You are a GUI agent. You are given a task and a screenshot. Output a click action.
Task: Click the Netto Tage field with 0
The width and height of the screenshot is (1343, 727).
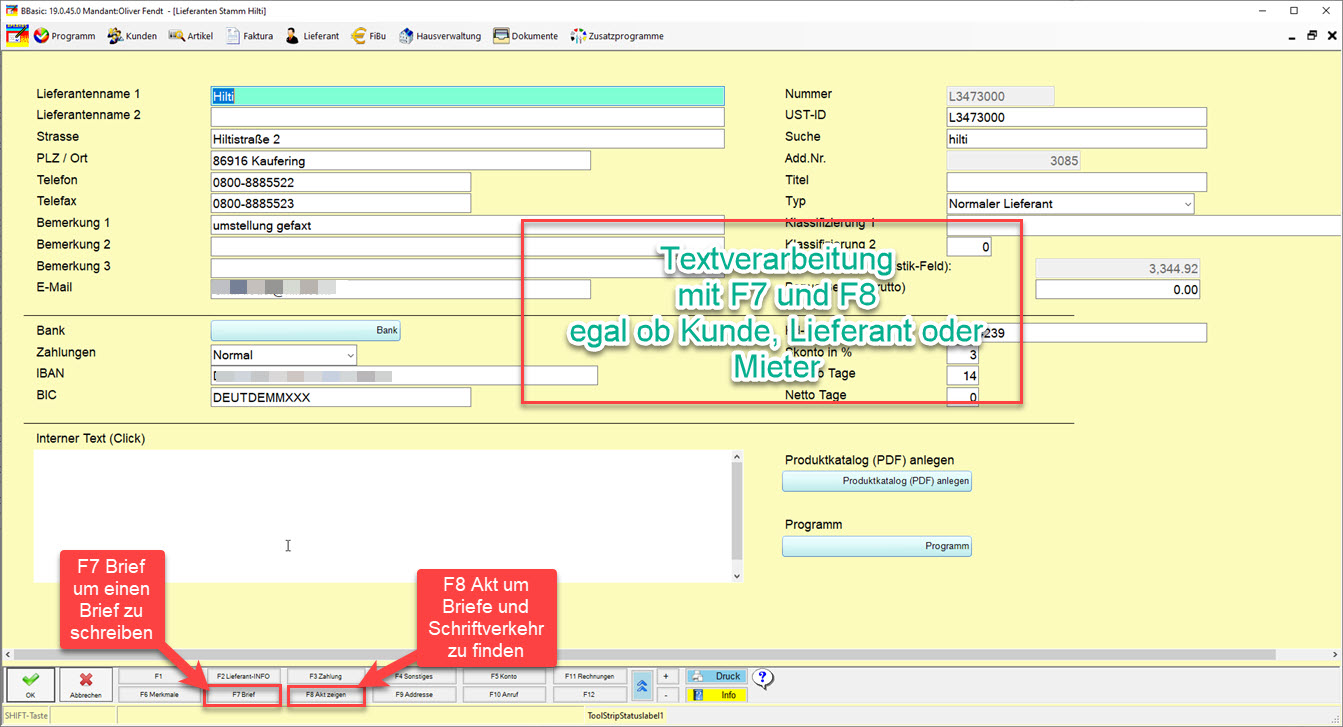pyautogui.click(x=962, y=397)
